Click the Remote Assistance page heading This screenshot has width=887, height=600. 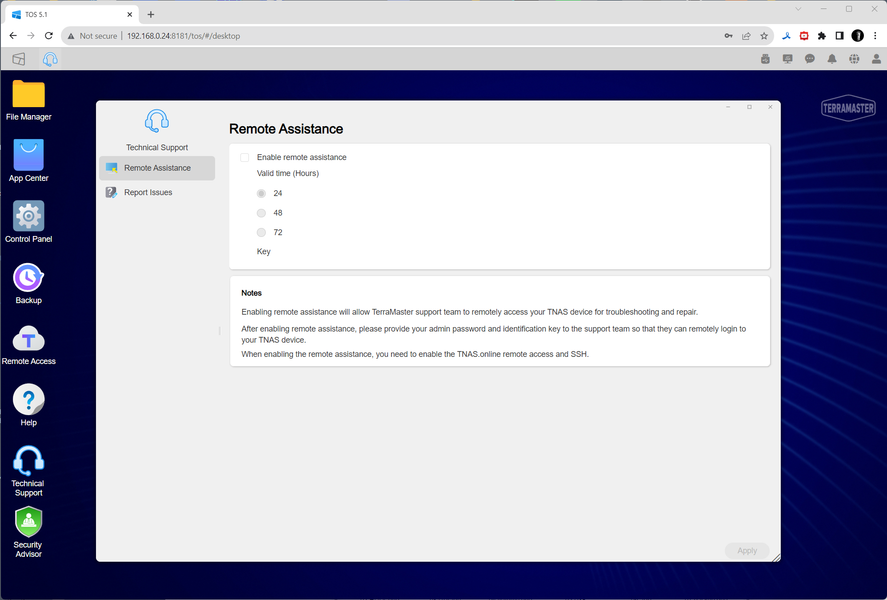[x=286, y=129]
